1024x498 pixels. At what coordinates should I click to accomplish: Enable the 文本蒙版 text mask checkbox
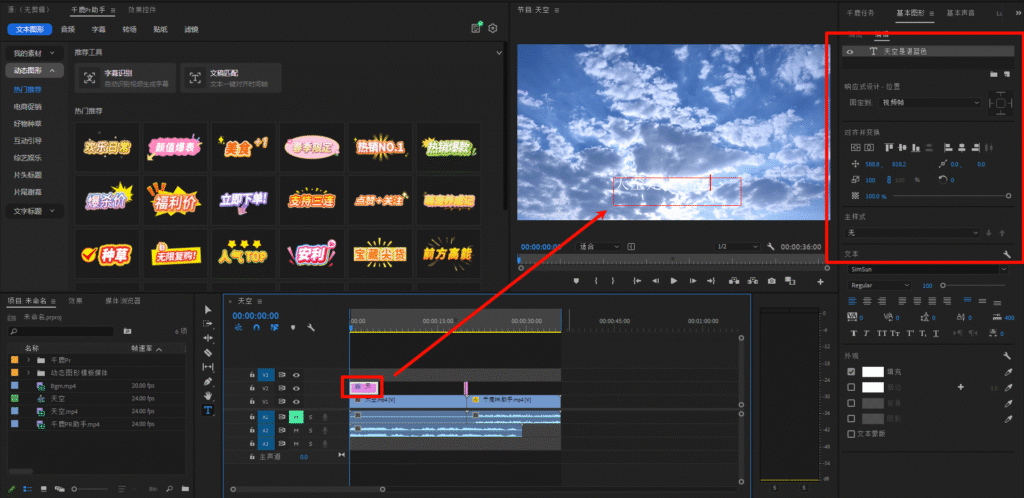[851, 435]
